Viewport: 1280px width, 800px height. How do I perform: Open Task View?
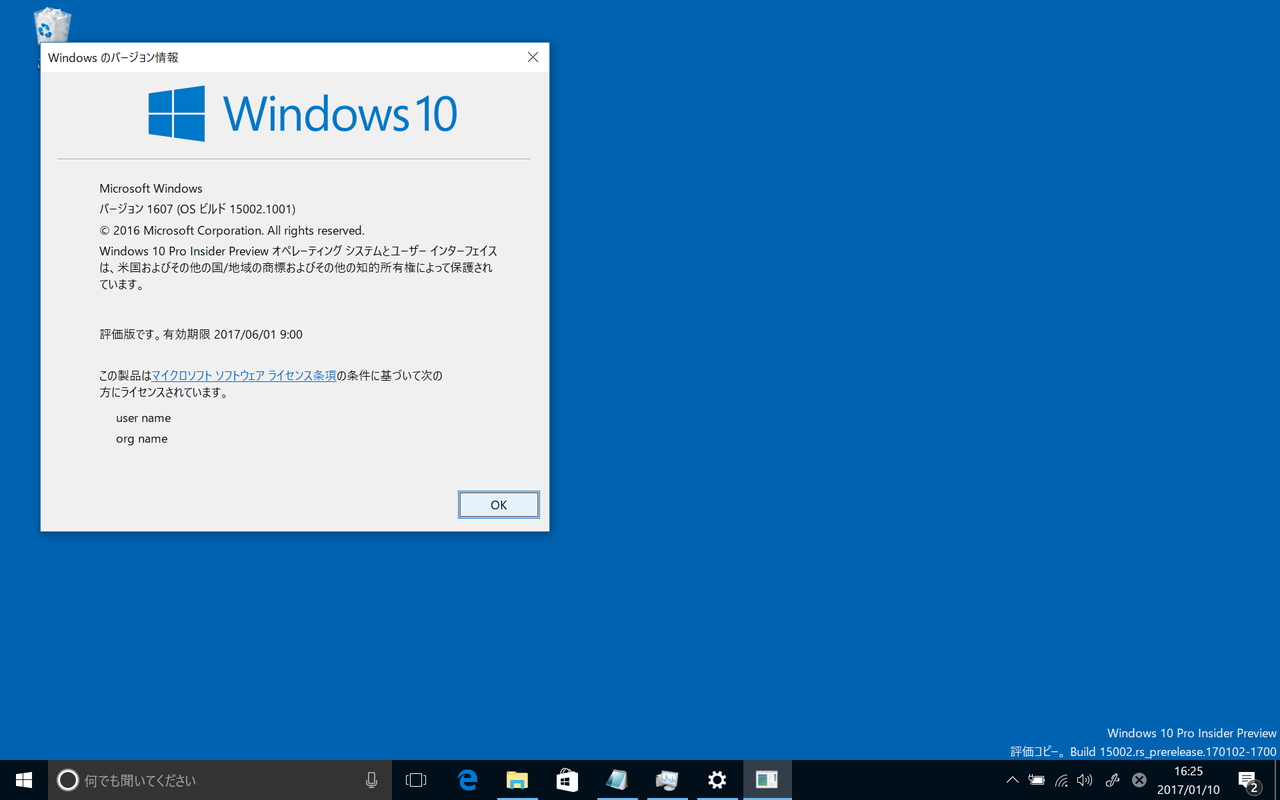coord(416,780)
